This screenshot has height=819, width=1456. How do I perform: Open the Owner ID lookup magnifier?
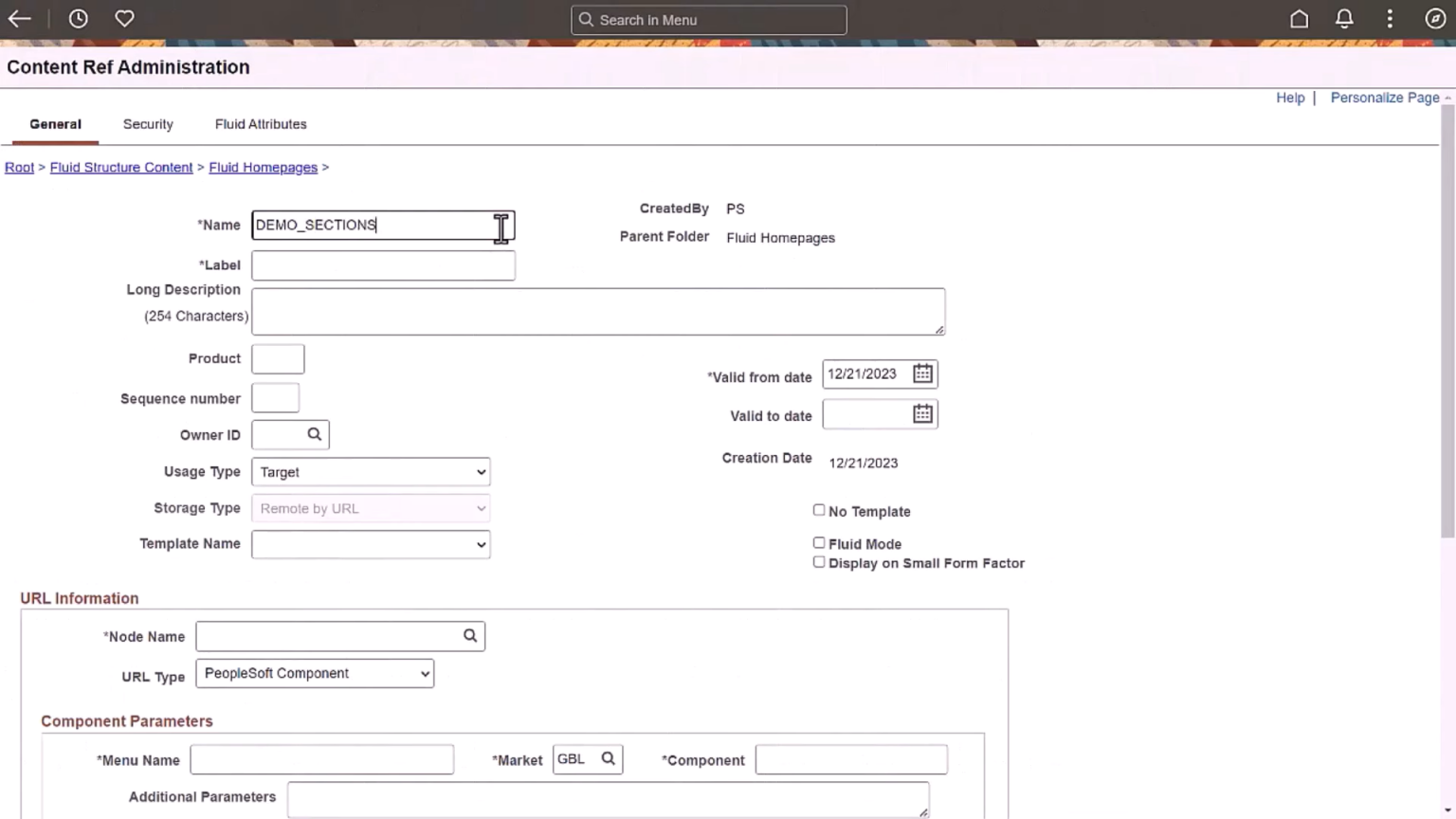(316, 434)
